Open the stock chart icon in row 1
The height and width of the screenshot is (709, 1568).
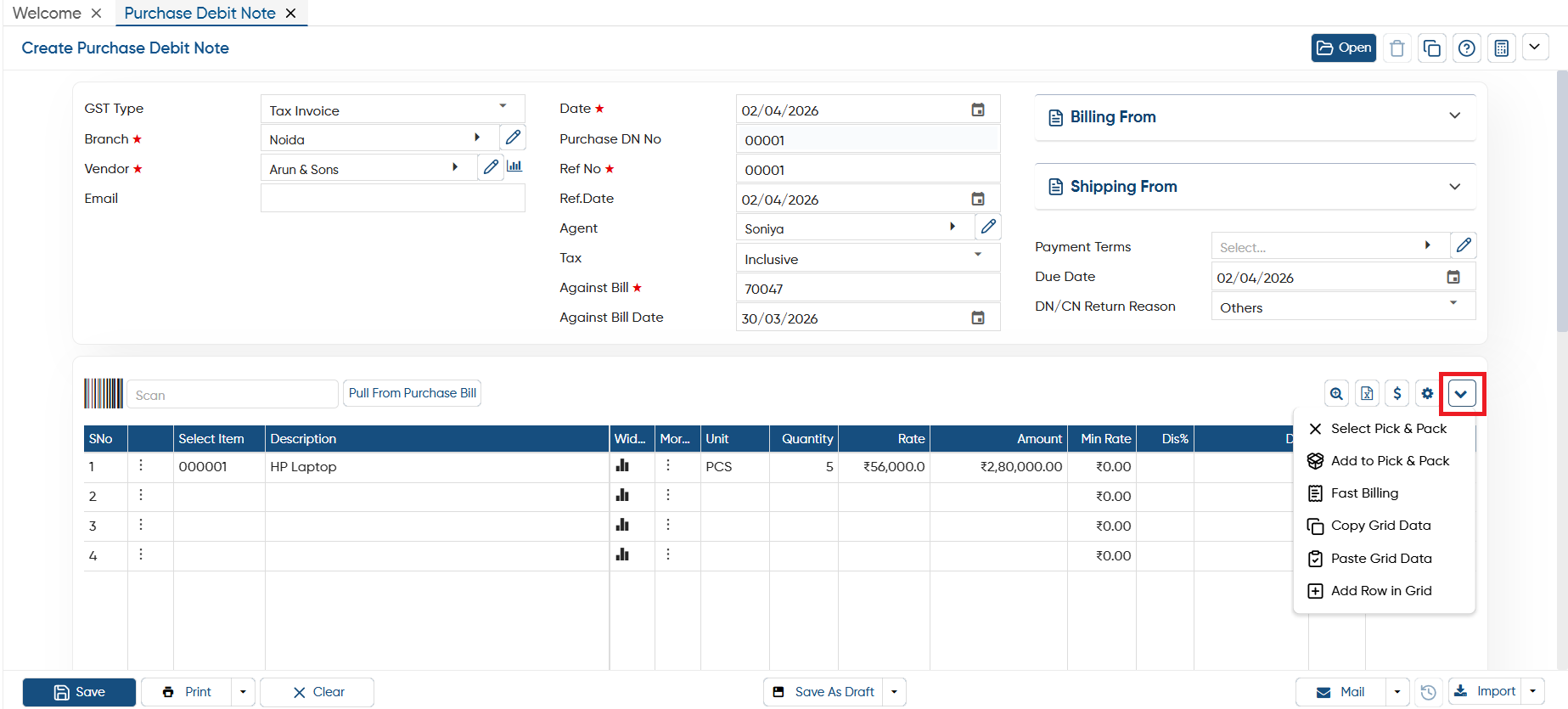coord(622,465)
